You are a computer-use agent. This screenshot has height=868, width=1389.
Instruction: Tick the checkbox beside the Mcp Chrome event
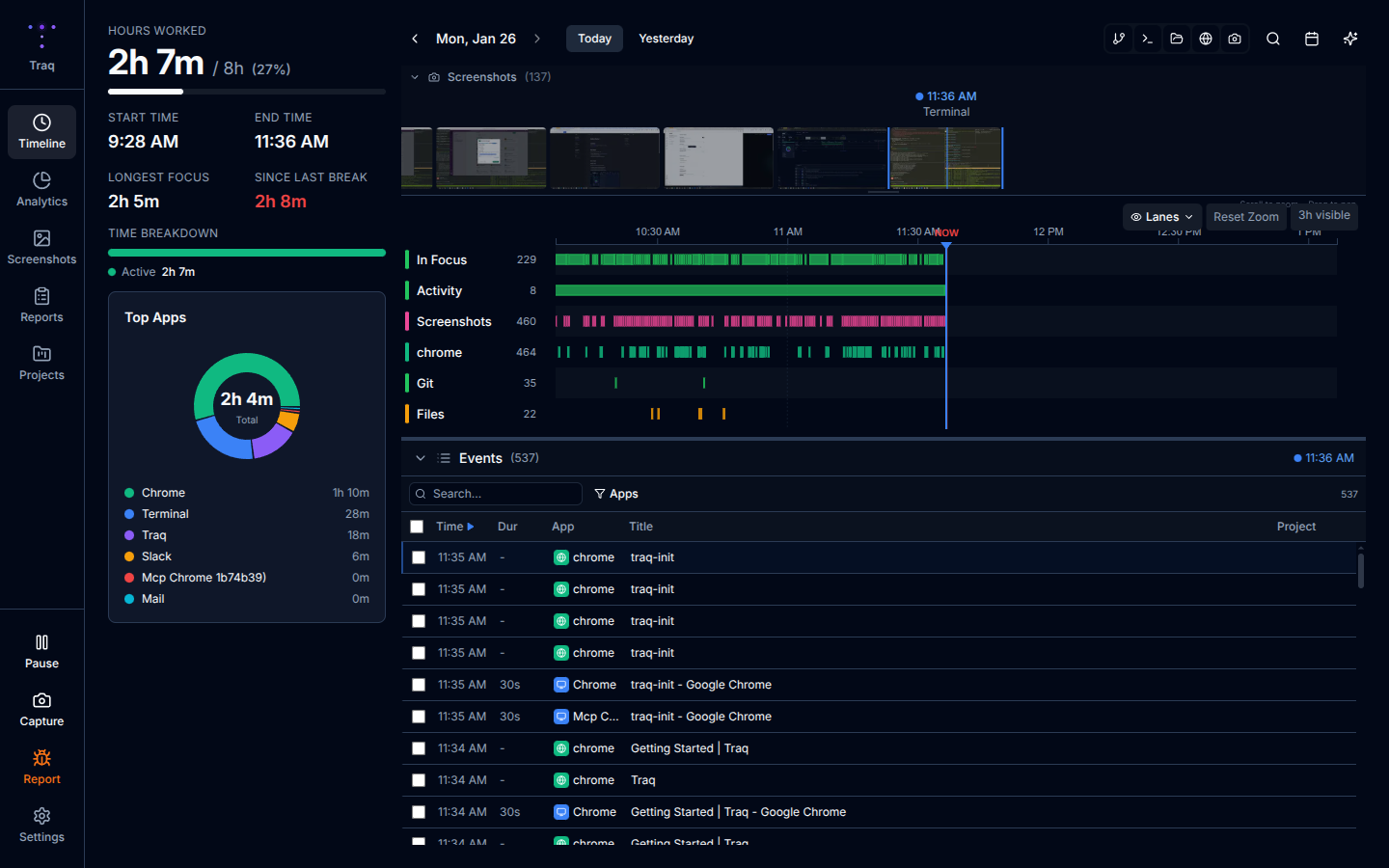click(x=417, y=717)
